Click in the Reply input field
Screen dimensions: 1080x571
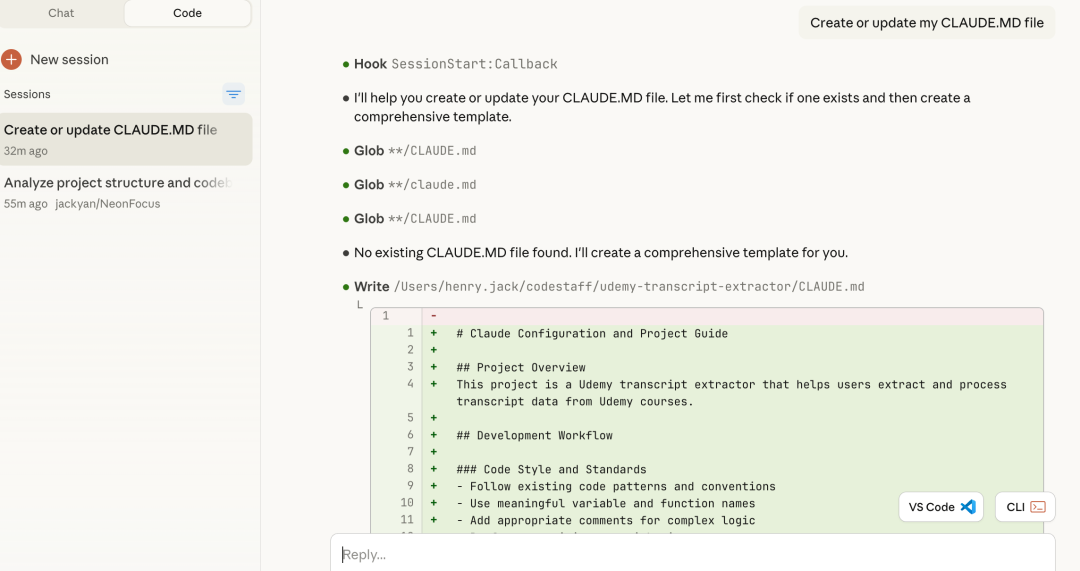point(692,554)
